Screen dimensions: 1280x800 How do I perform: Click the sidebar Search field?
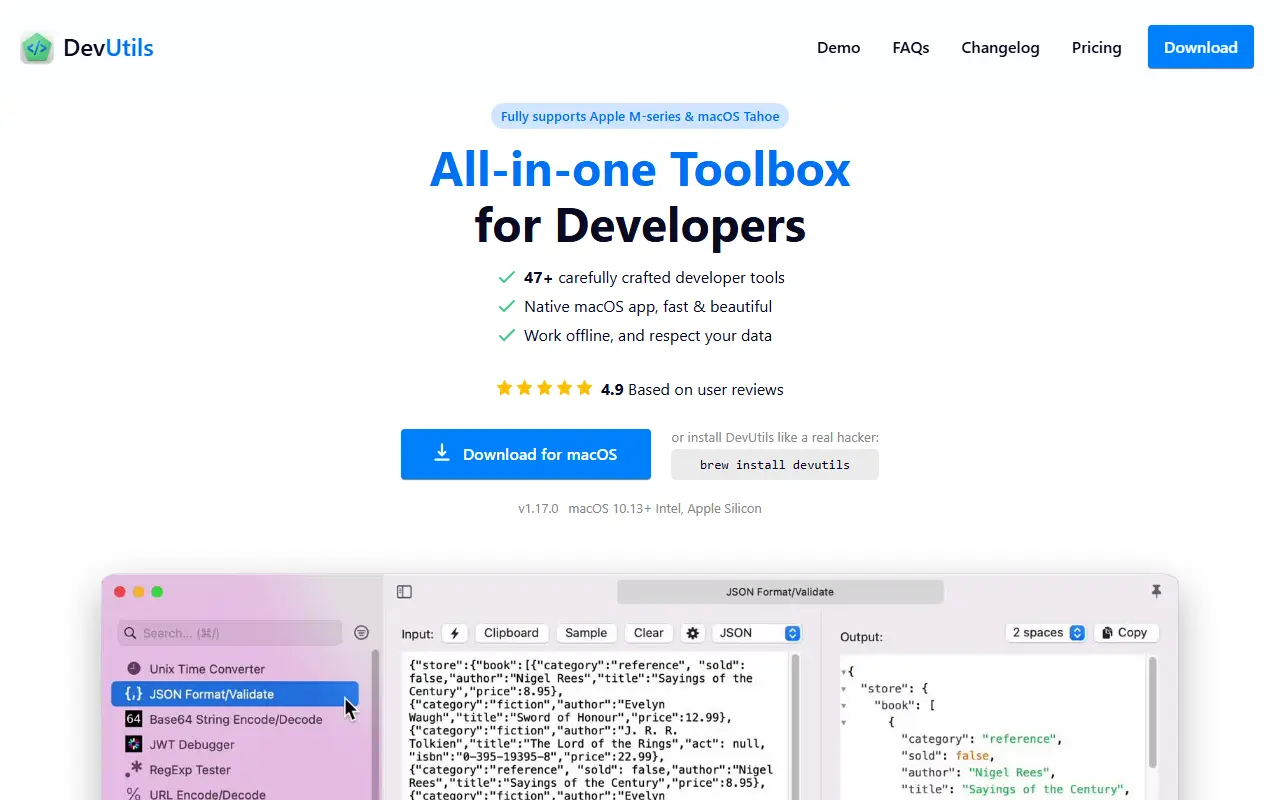point(230,633)
